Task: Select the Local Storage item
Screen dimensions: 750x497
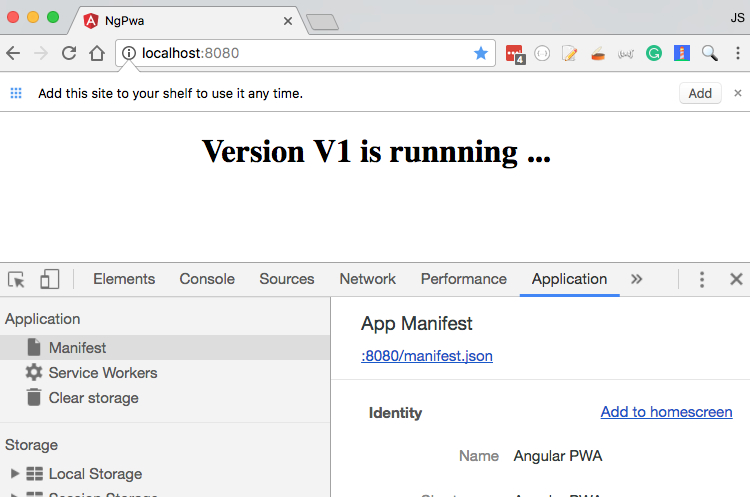Action: [x=95, y=474]
